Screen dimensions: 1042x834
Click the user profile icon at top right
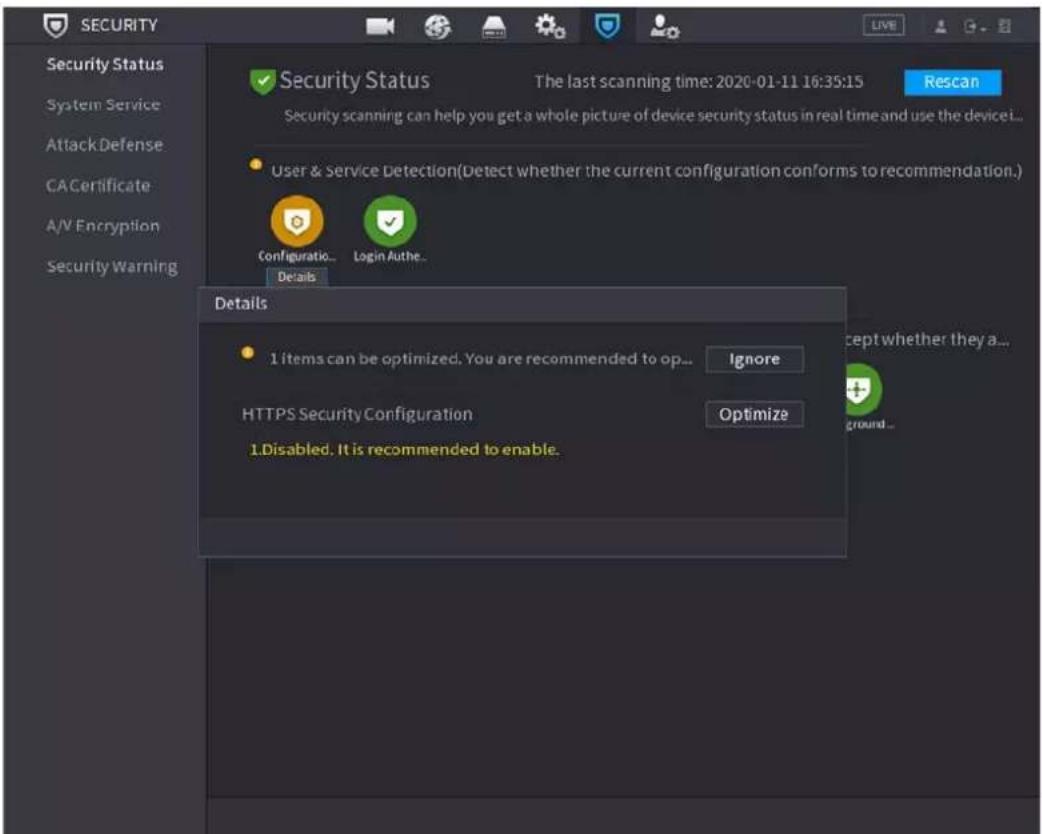pyautogui.click(x=940, y=27)
